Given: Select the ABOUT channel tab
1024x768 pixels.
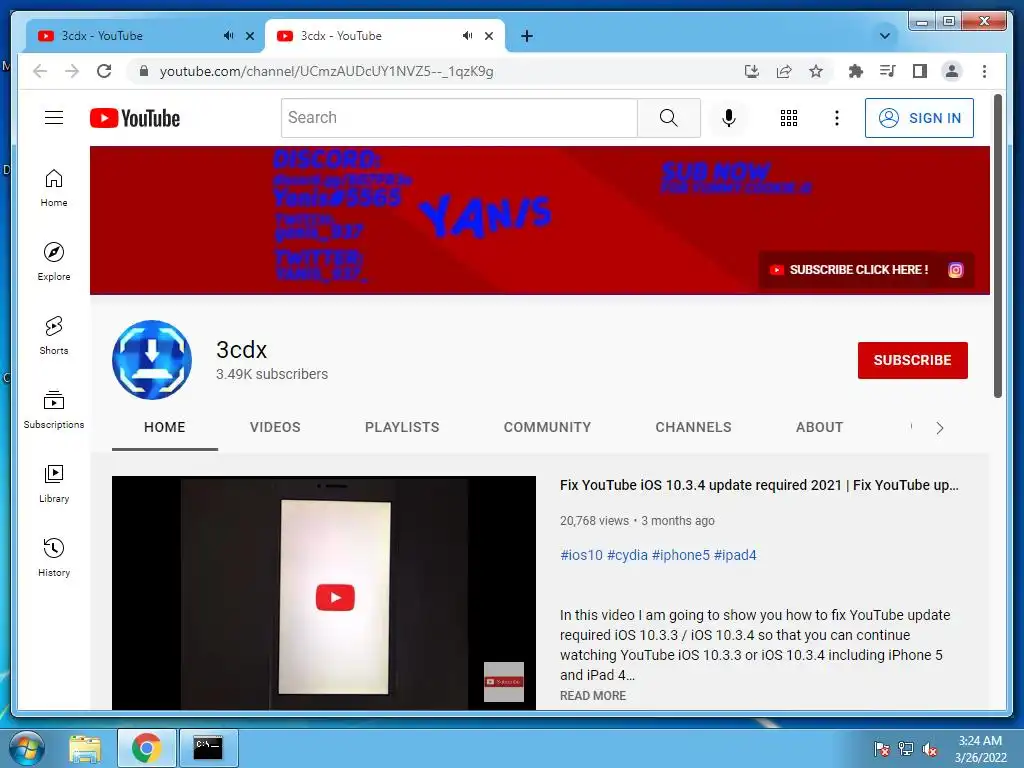Looking at the screenshot, I should tap(820, 427).
